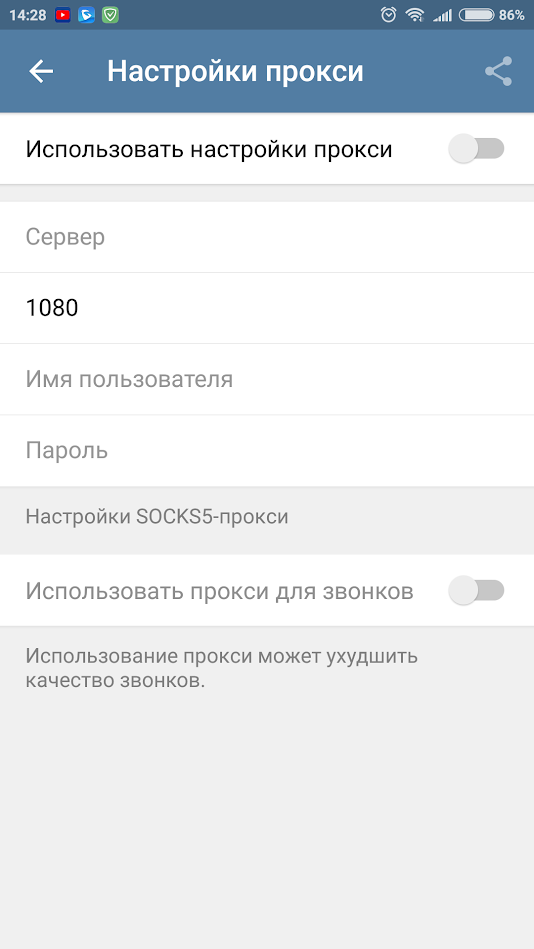Viewport: 534px width, 949px height.
Task: Tap the Настройки прокси title
Action: click(x=236, y=71)
